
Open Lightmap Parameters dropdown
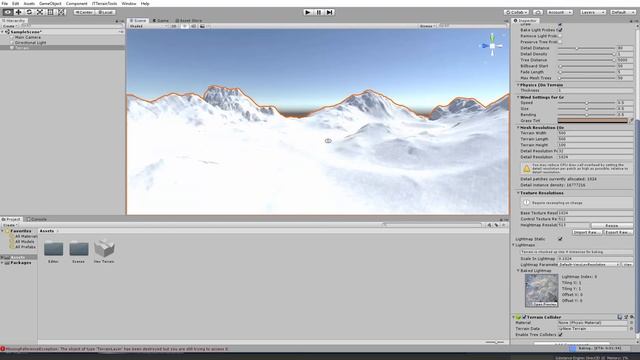(589, 264)
